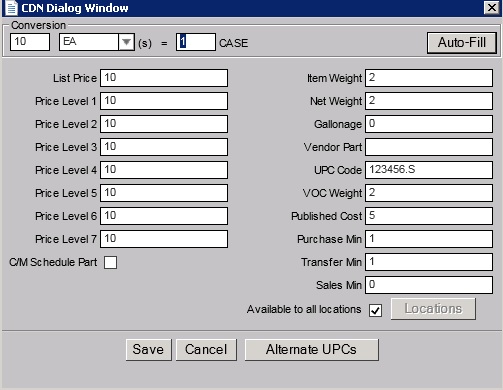Click the Auto-Fill button
Viewport: 503px width, 390px height.
(462, 43)
